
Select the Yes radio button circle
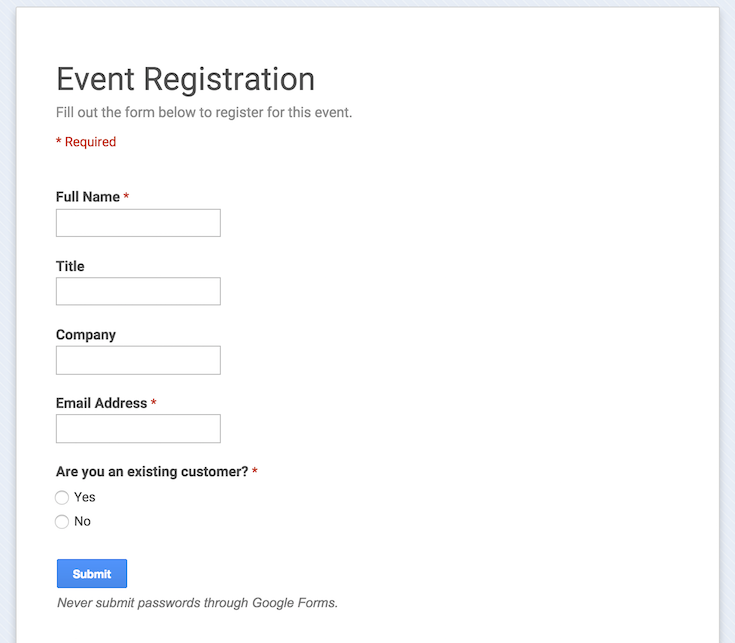[x=62, y=497]
